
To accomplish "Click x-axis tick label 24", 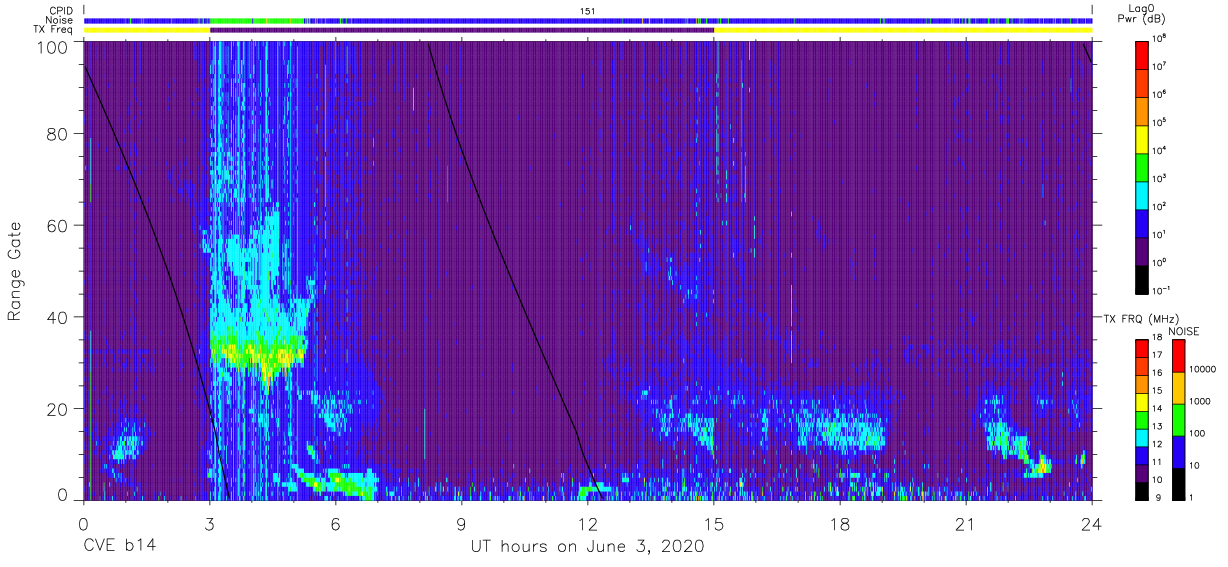I will (1092, 524).
